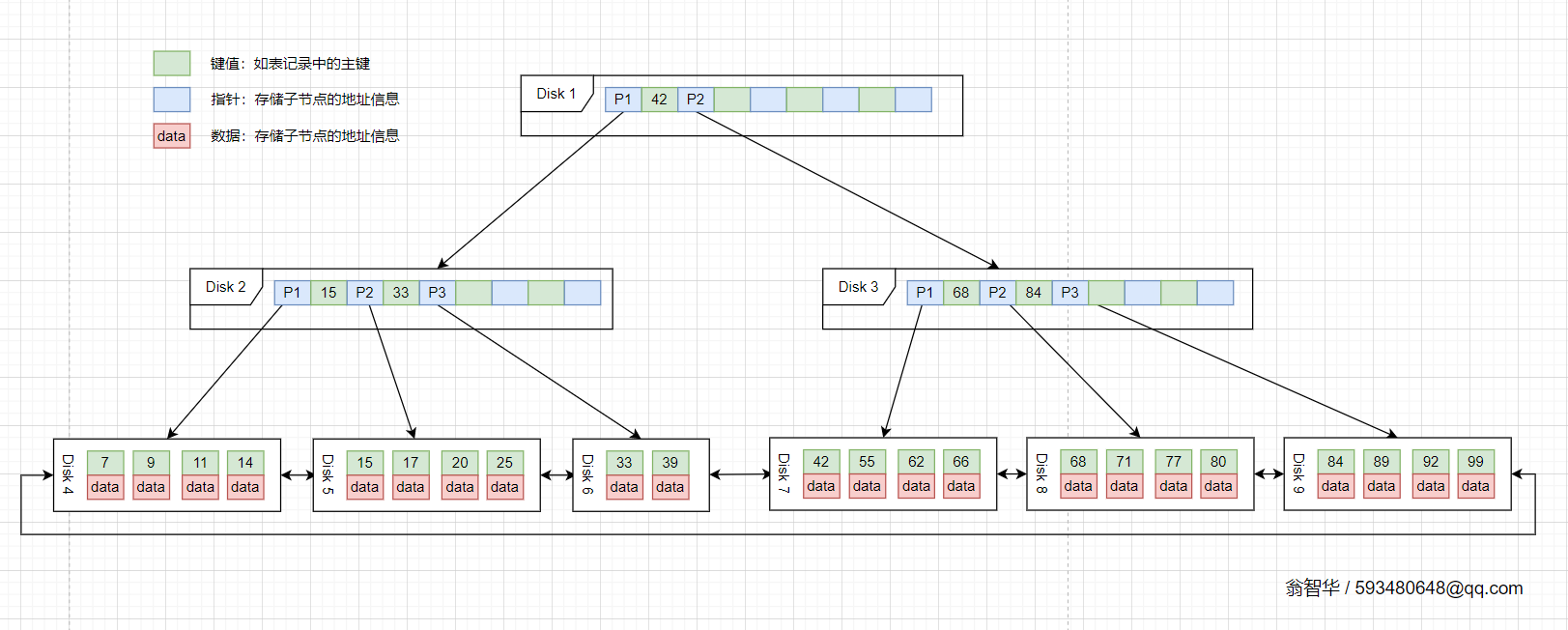Select pointer P3 in the Disk 2 node

(x=438, y=293)
